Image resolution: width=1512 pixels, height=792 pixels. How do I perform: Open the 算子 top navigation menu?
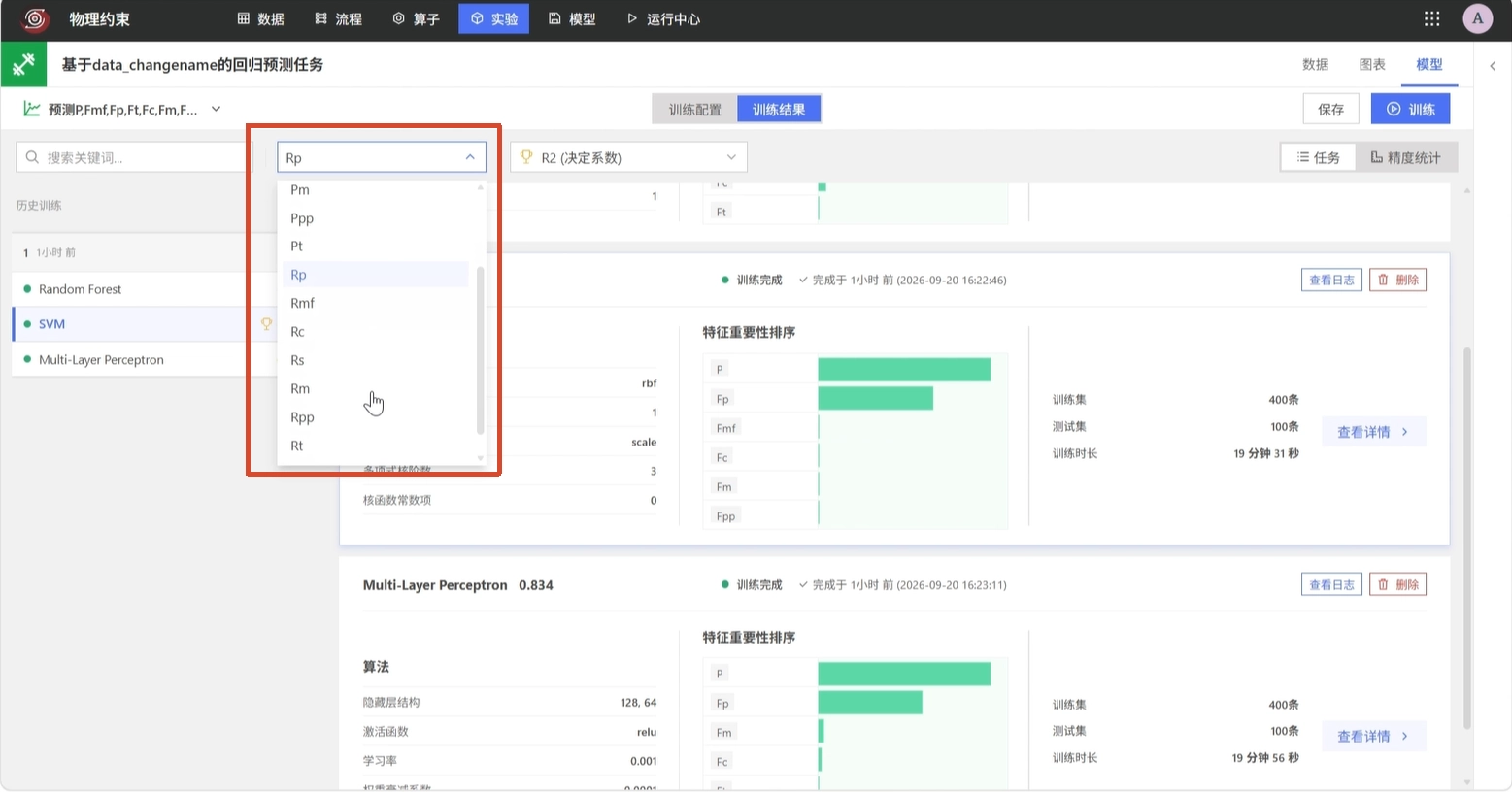click(x=416, y=18)
